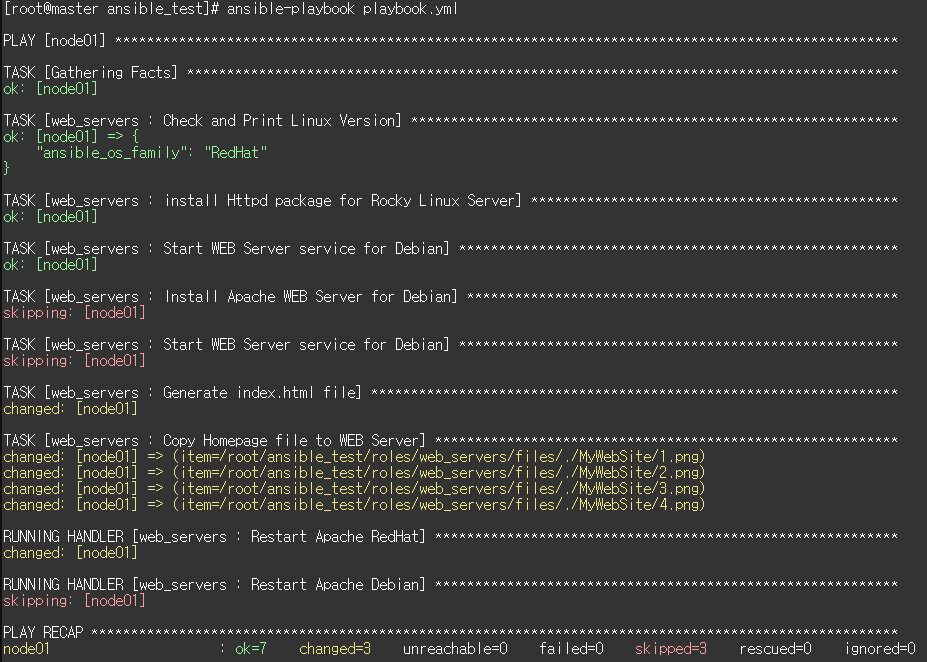The width and height of the screenshot is (927, 662).
Task: Select RUNNING HANDLER Restart Apache RedHat line
Action: [x=450, y=537]
